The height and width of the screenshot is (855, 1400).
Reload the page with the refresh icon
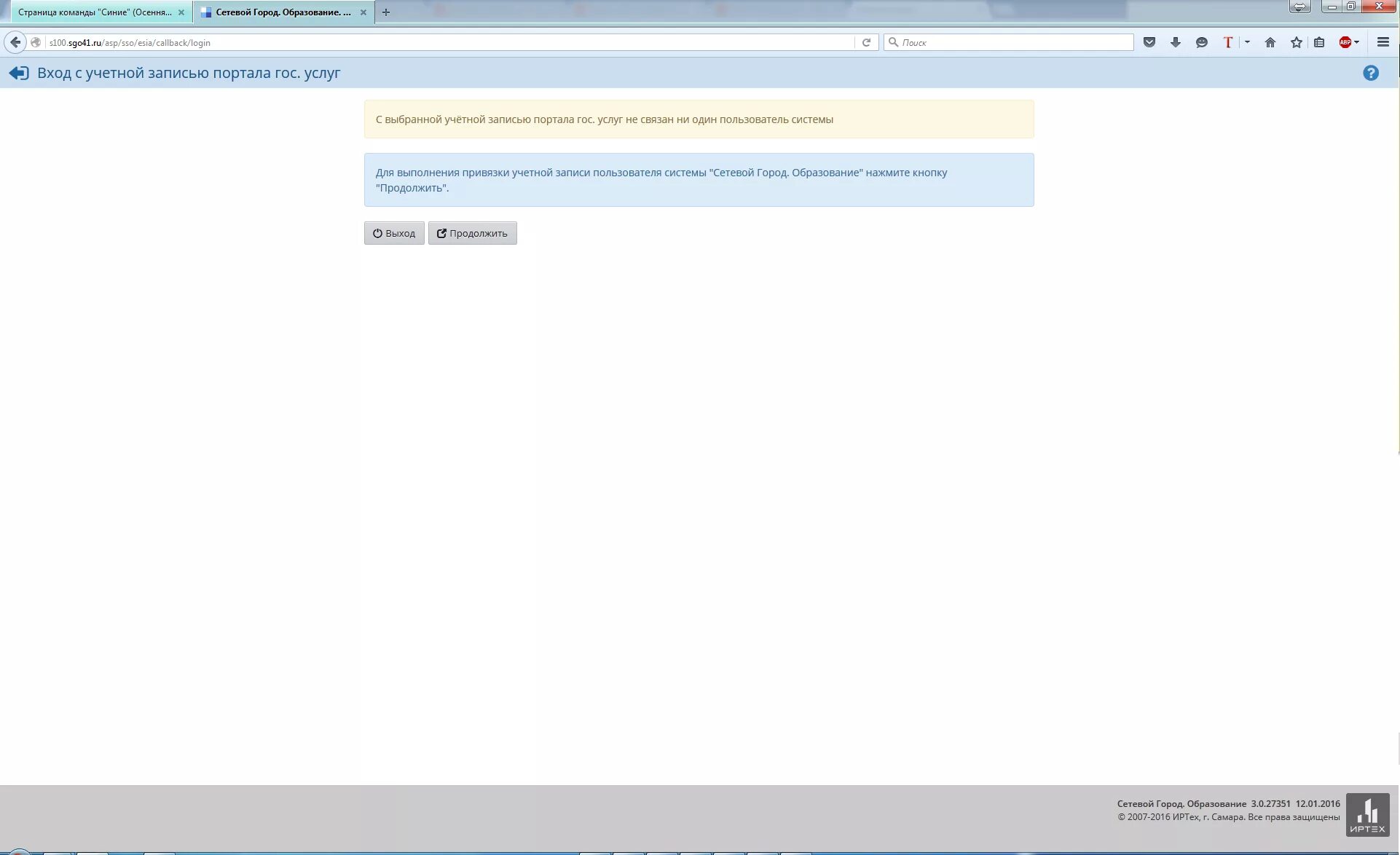[866, 42]
